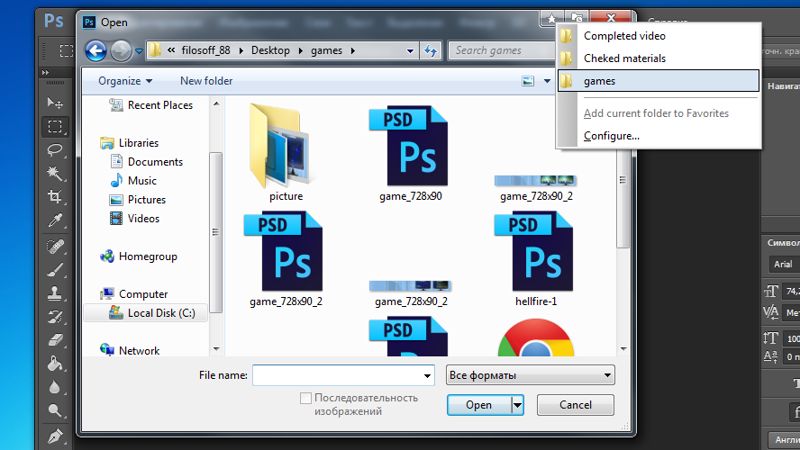Select the Eyedropper tool

(x=55, y=220)
